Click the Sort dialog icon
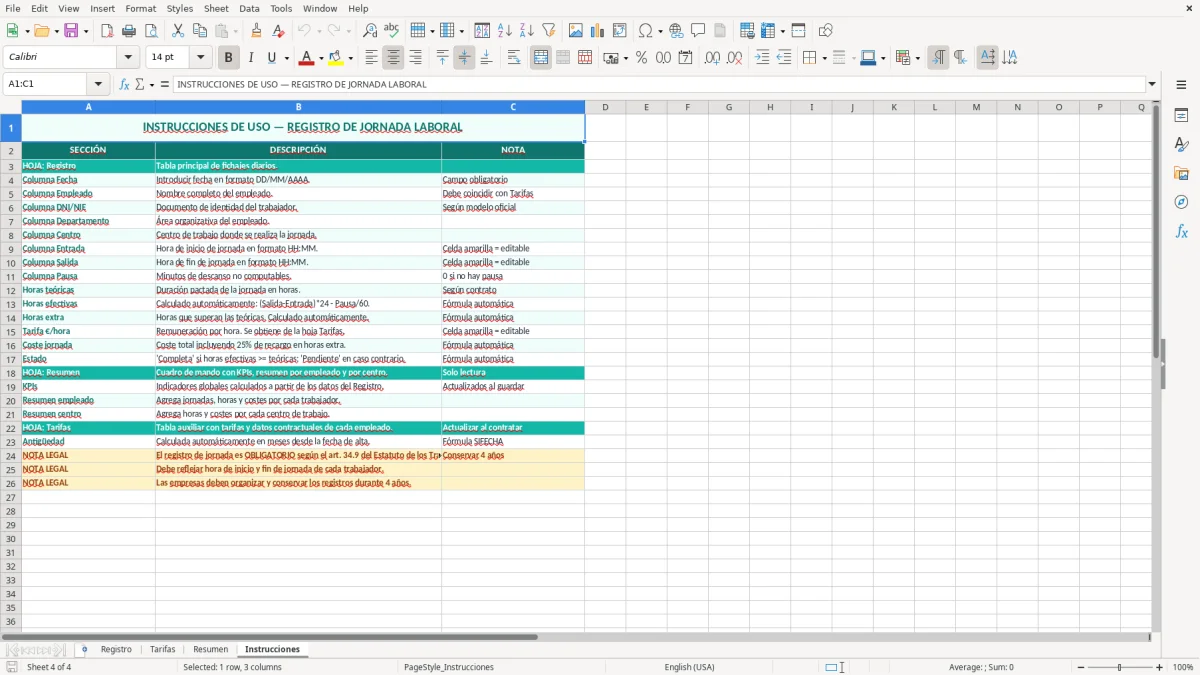 (482, 31)
